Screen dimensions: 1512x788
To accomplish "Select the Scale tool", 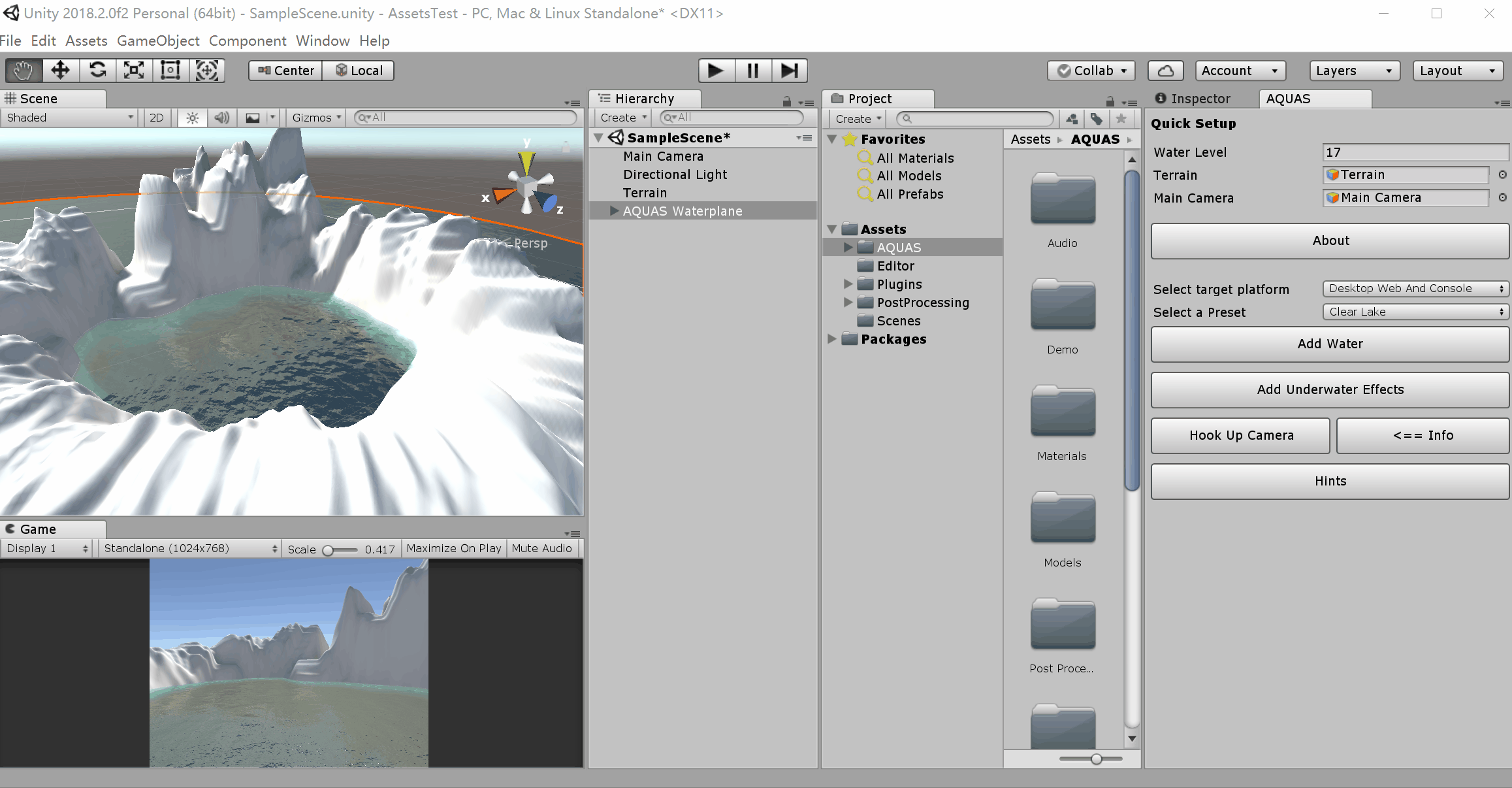I will 134,71.
